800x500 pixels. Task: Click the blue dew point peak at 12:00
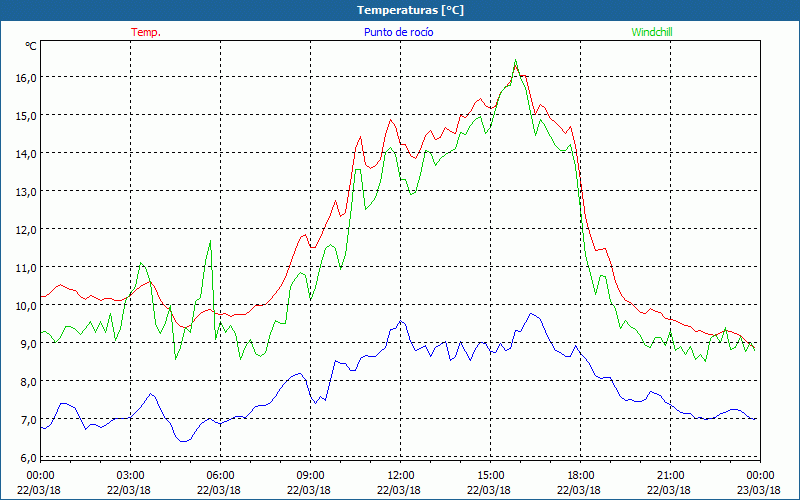[401, 321]
